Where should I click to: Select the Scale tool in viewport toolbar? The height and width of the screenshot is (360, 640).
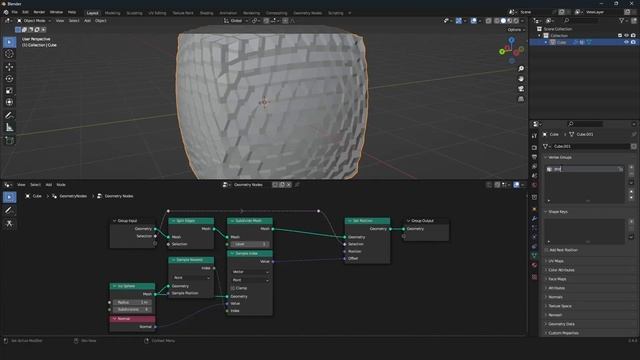[x=9, y=91]
